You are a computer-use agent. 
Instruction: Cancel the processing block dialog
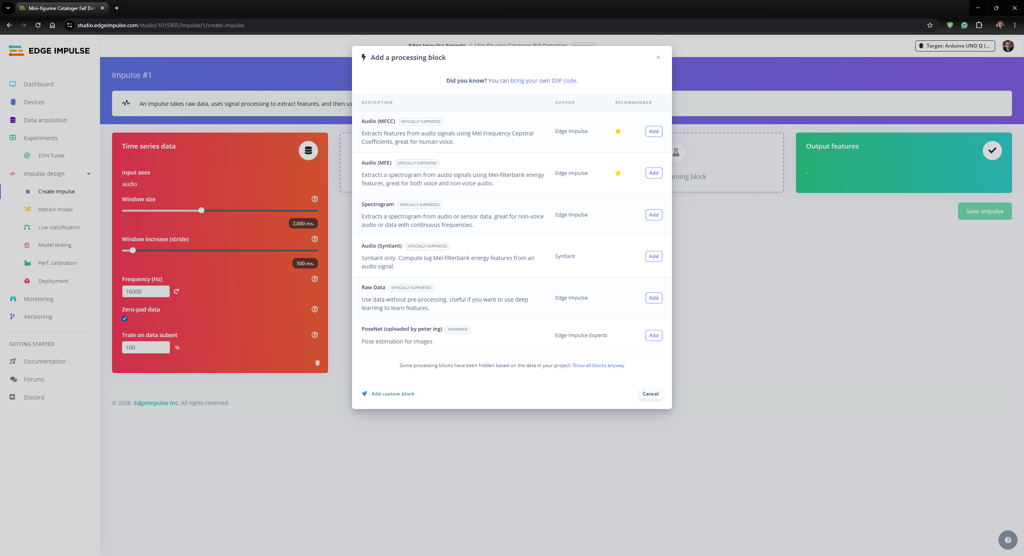coord(650,394)
